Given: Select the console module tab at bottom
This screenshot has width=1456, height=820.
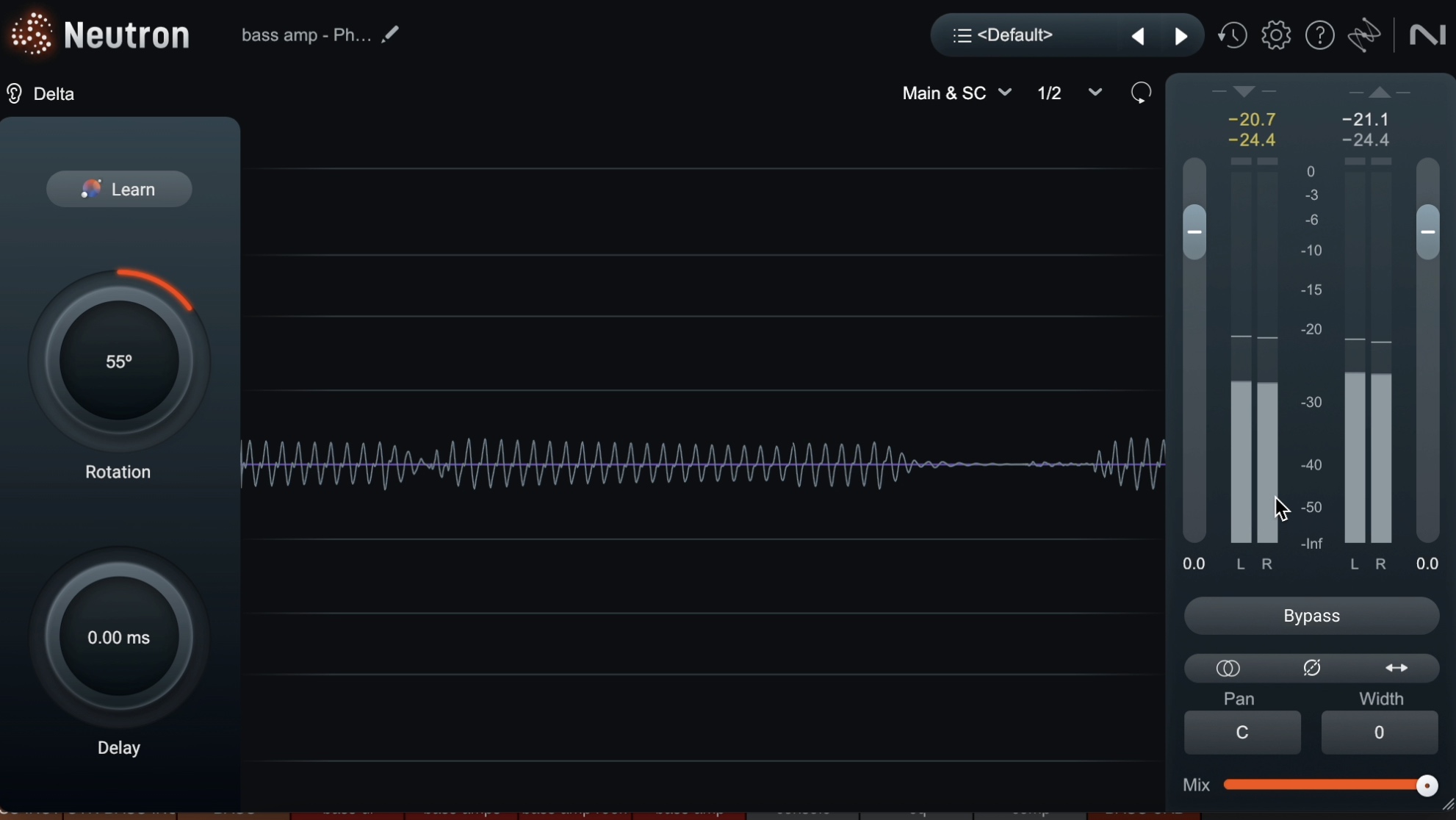Looking at the screenshot, I should (x=801, y=813).
